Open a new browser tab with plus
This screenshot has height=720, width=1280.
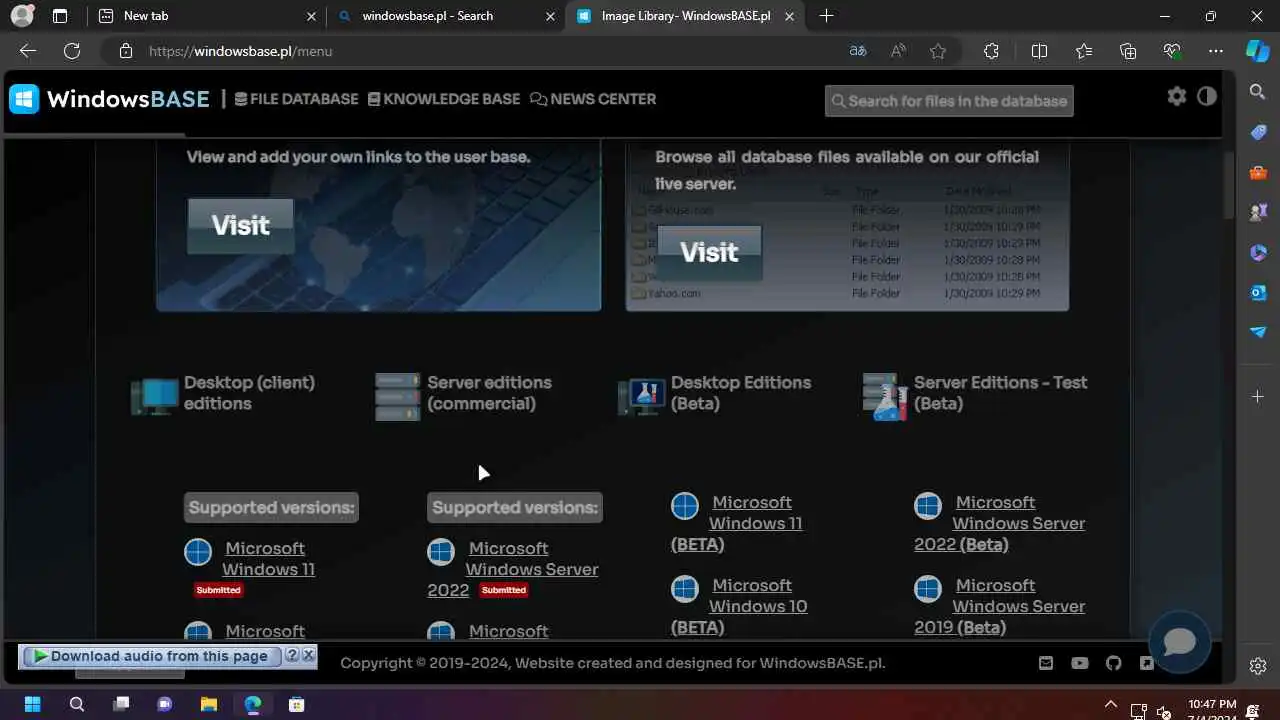tap(826, 16)
